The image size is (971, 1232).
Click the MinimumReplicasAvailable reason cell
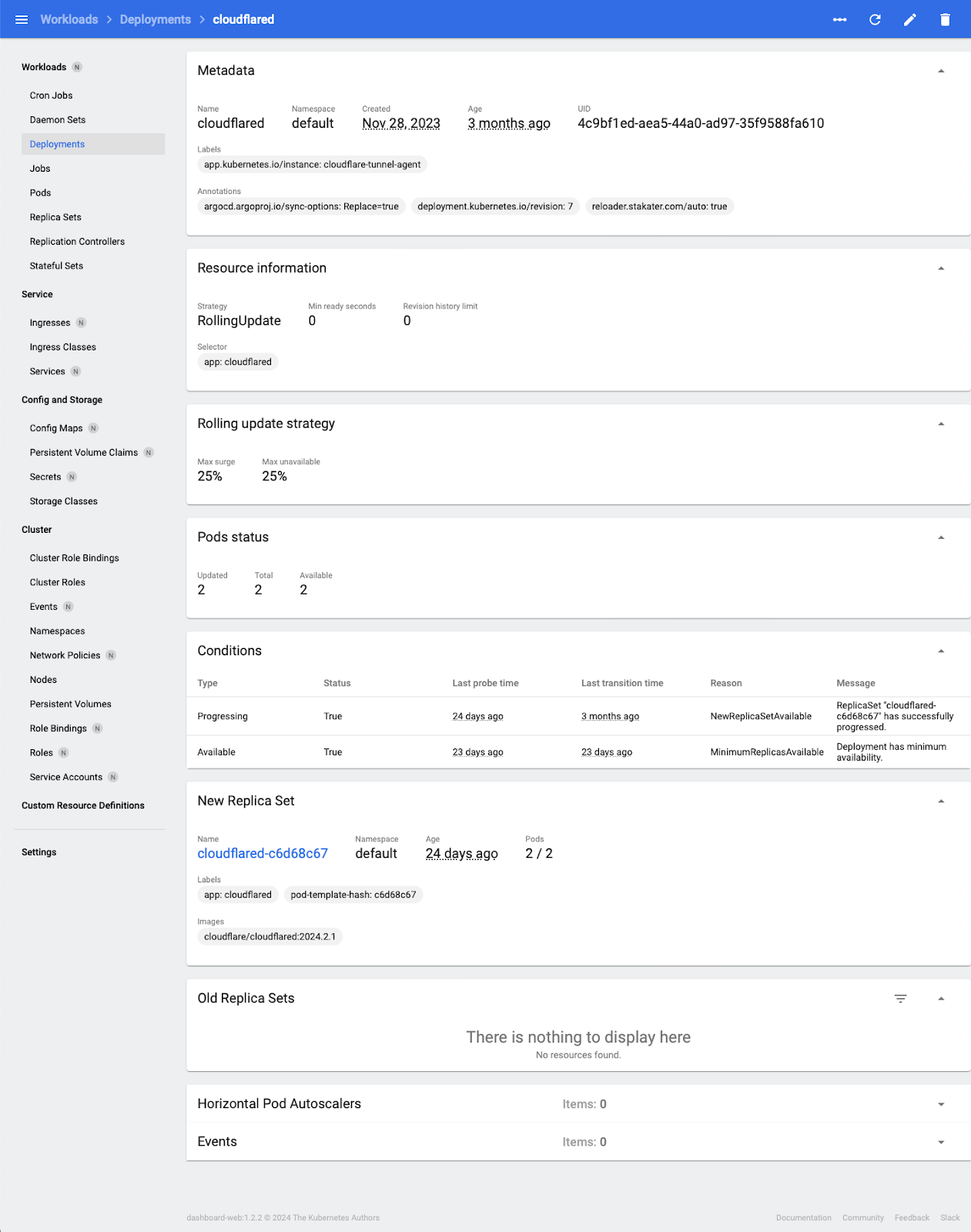pyautogui.click(x=767, y=752)
